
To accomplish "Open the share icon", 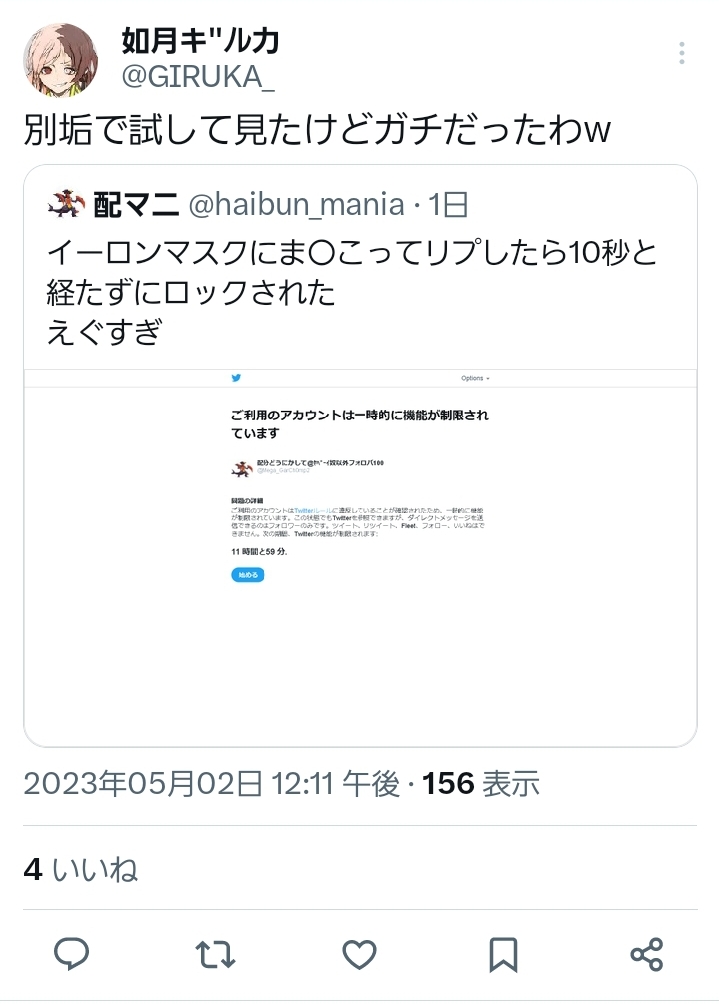I will click(x=647, y=954).
